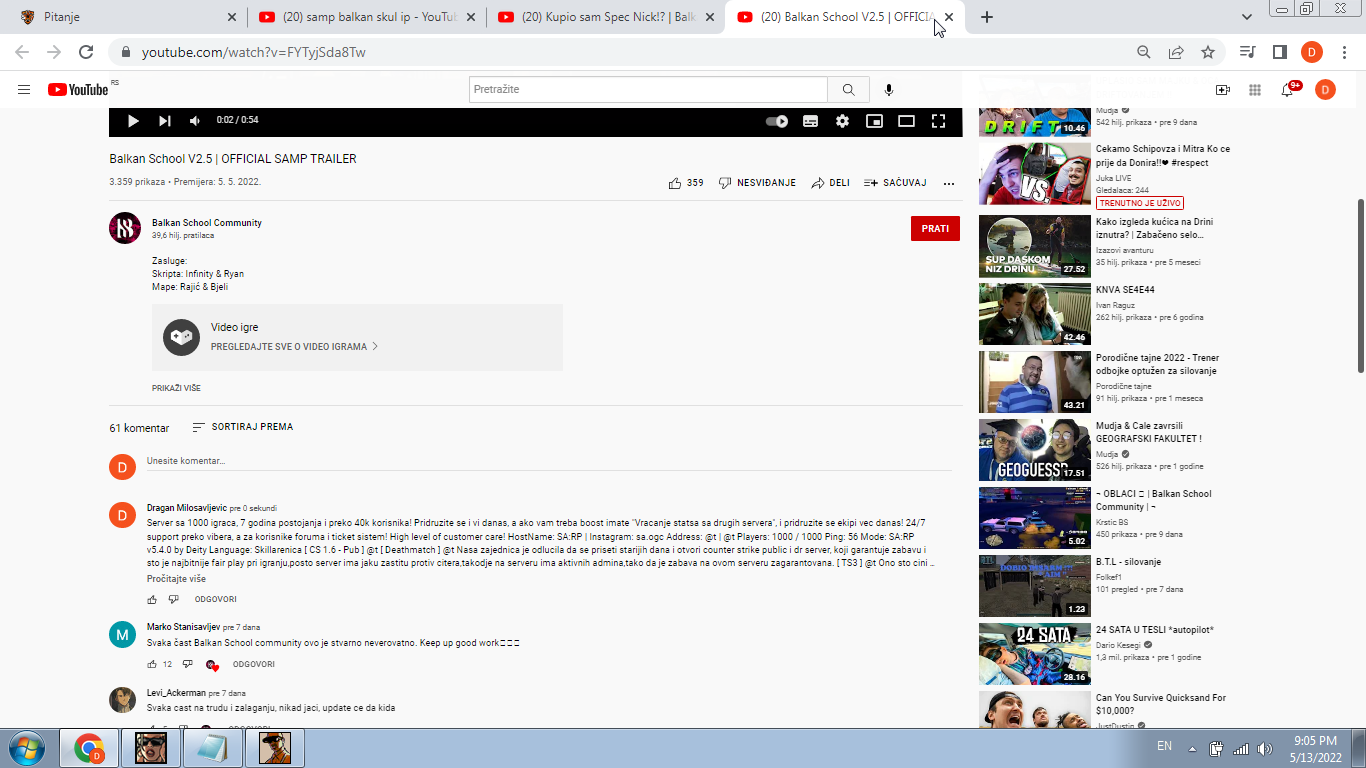1366x768 pixels.
Task: Open Cekamo Schipovca i Mitra video thumbnail
Action: (x=1035, y=174)
